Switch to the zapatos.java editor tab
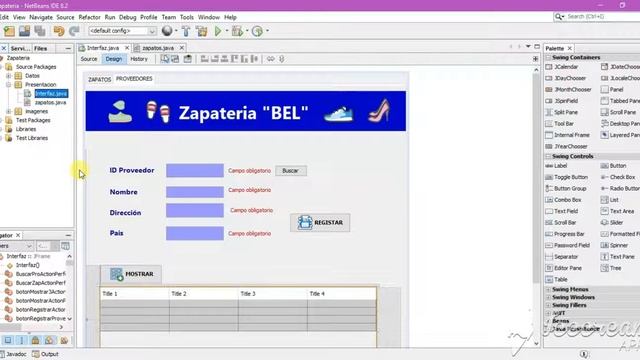 [x=158, y=48]
